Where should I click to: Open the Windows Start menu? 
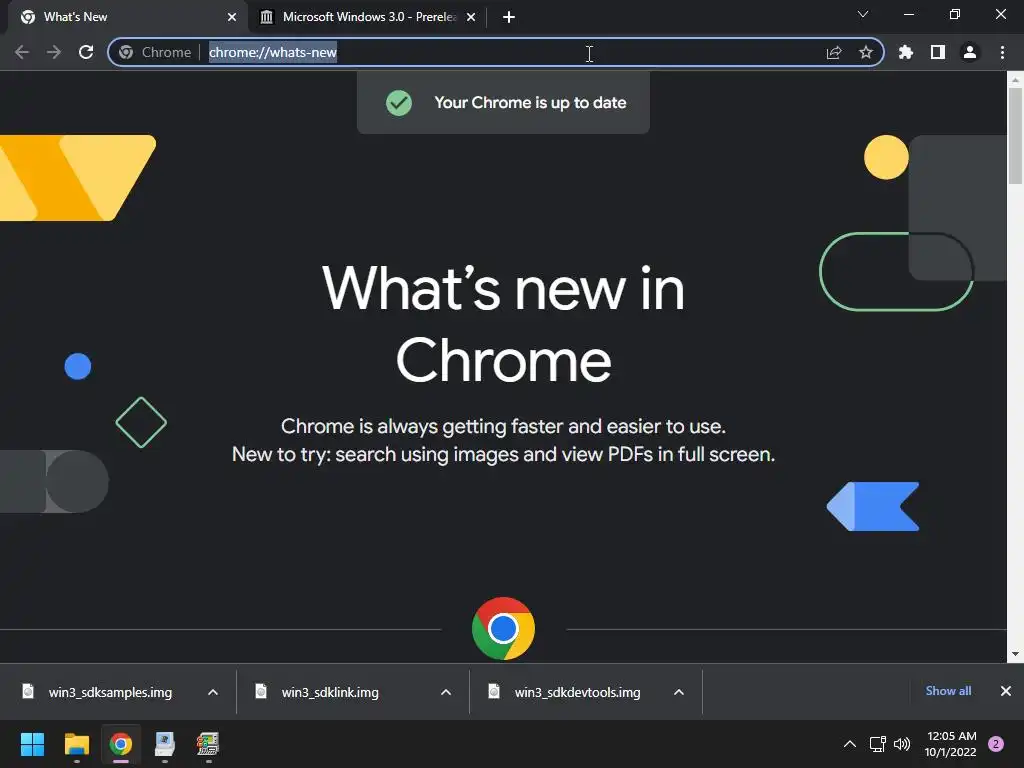[32, 744]
